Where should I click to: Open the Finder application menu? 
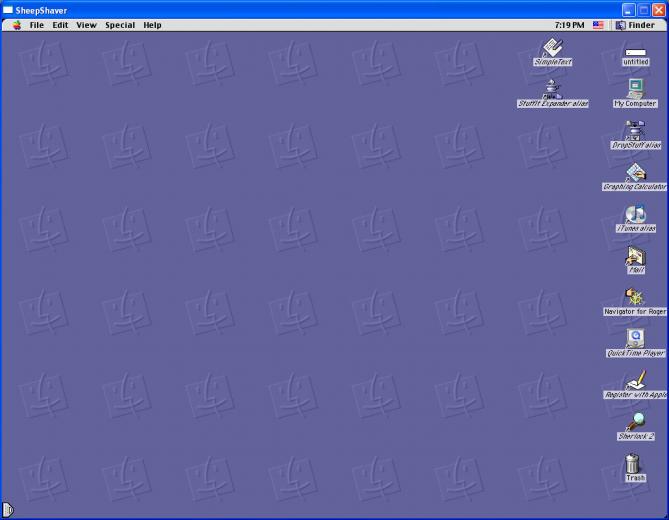(x=636, y=25)
